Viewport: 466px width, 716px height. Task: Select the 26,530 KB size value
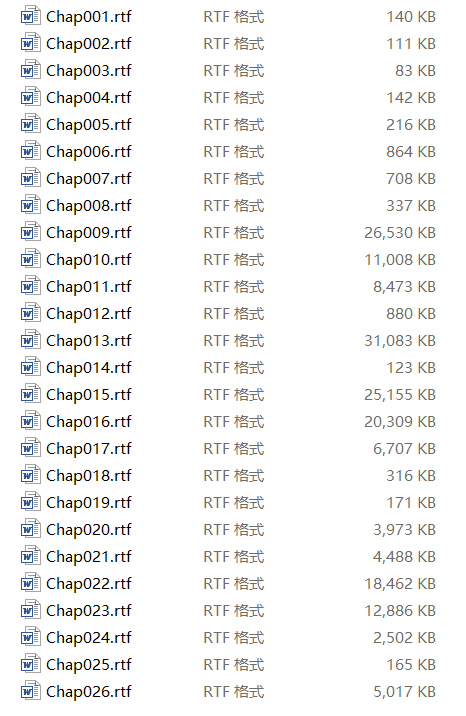pyautogui.click(x=400, y=233)
